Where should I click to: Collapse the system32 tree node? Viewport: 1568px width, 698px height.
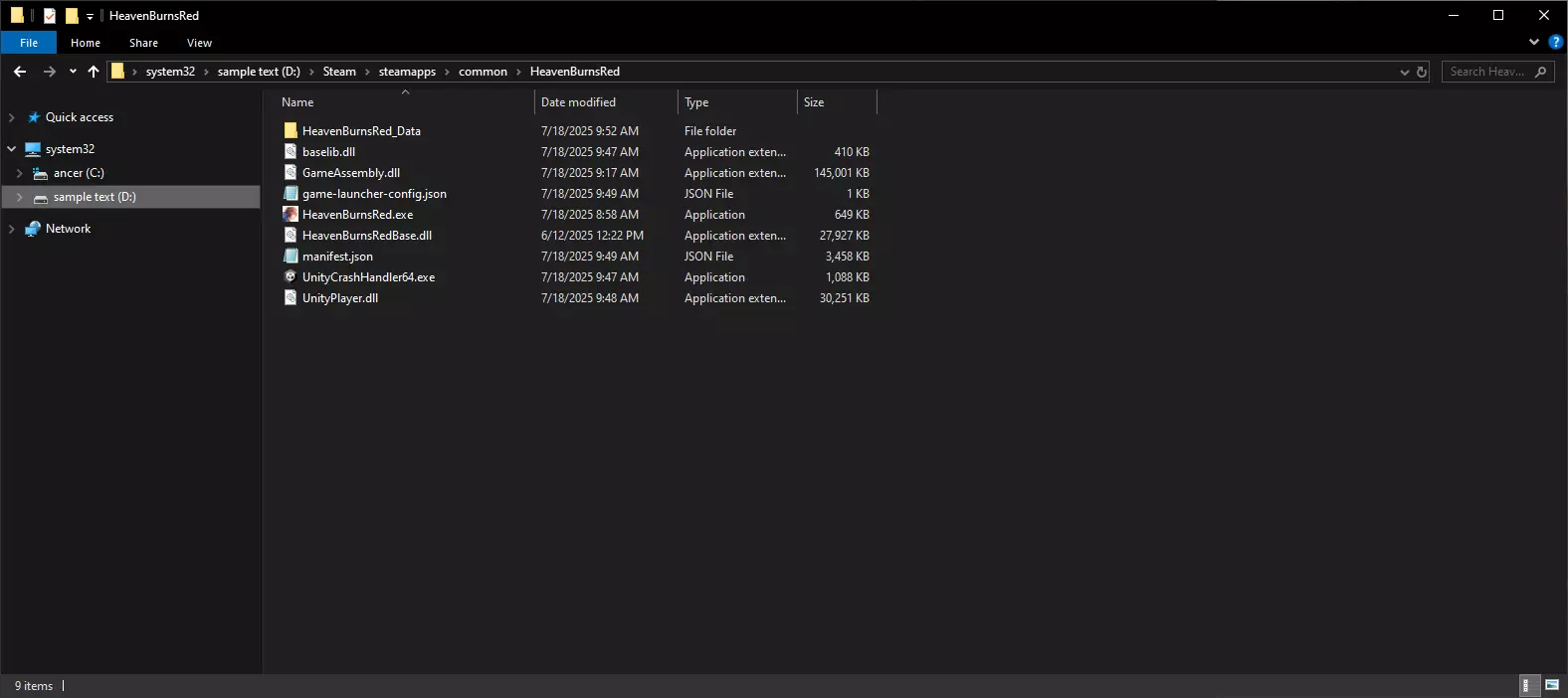(x=12, y=149)
